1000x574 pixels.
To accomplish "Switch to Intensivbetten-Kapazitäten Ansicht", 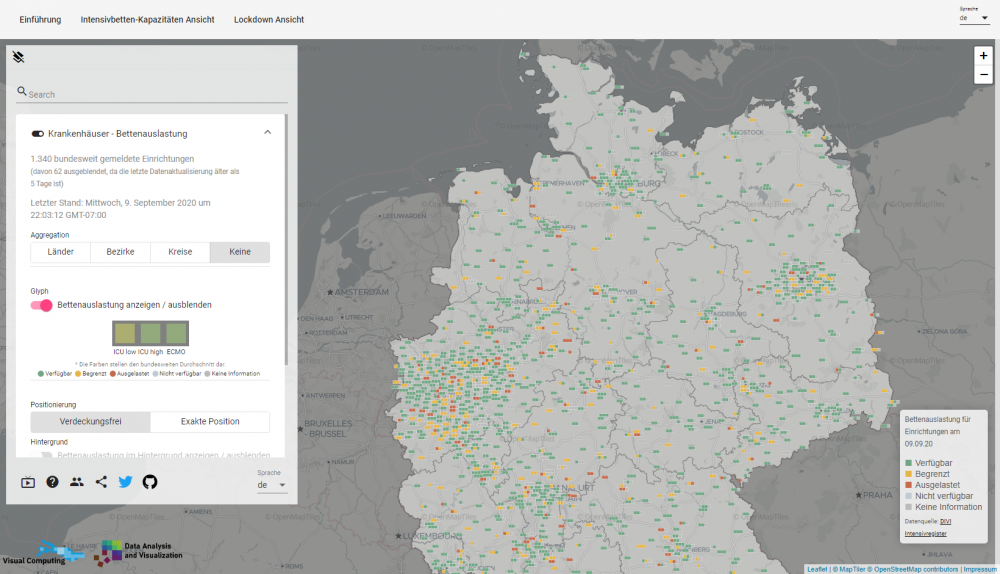I will [147, 20].
